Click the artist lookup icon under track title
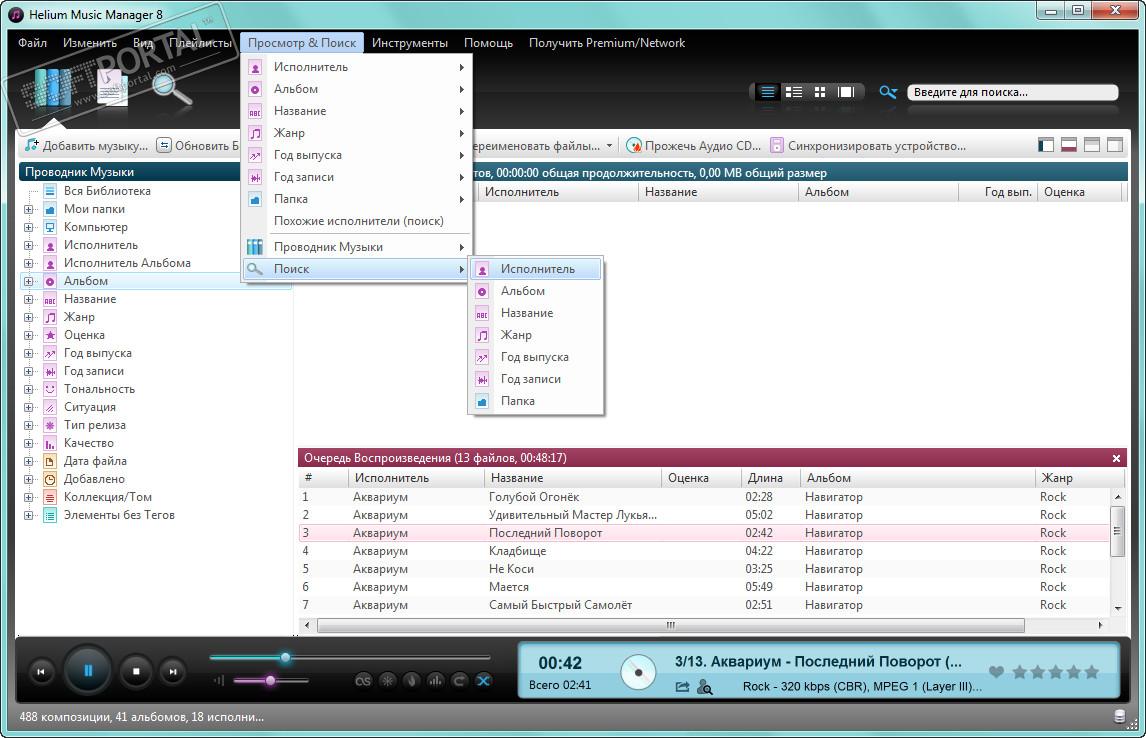The height and width of the screenshot is (738, 1146). pos(705,687)
